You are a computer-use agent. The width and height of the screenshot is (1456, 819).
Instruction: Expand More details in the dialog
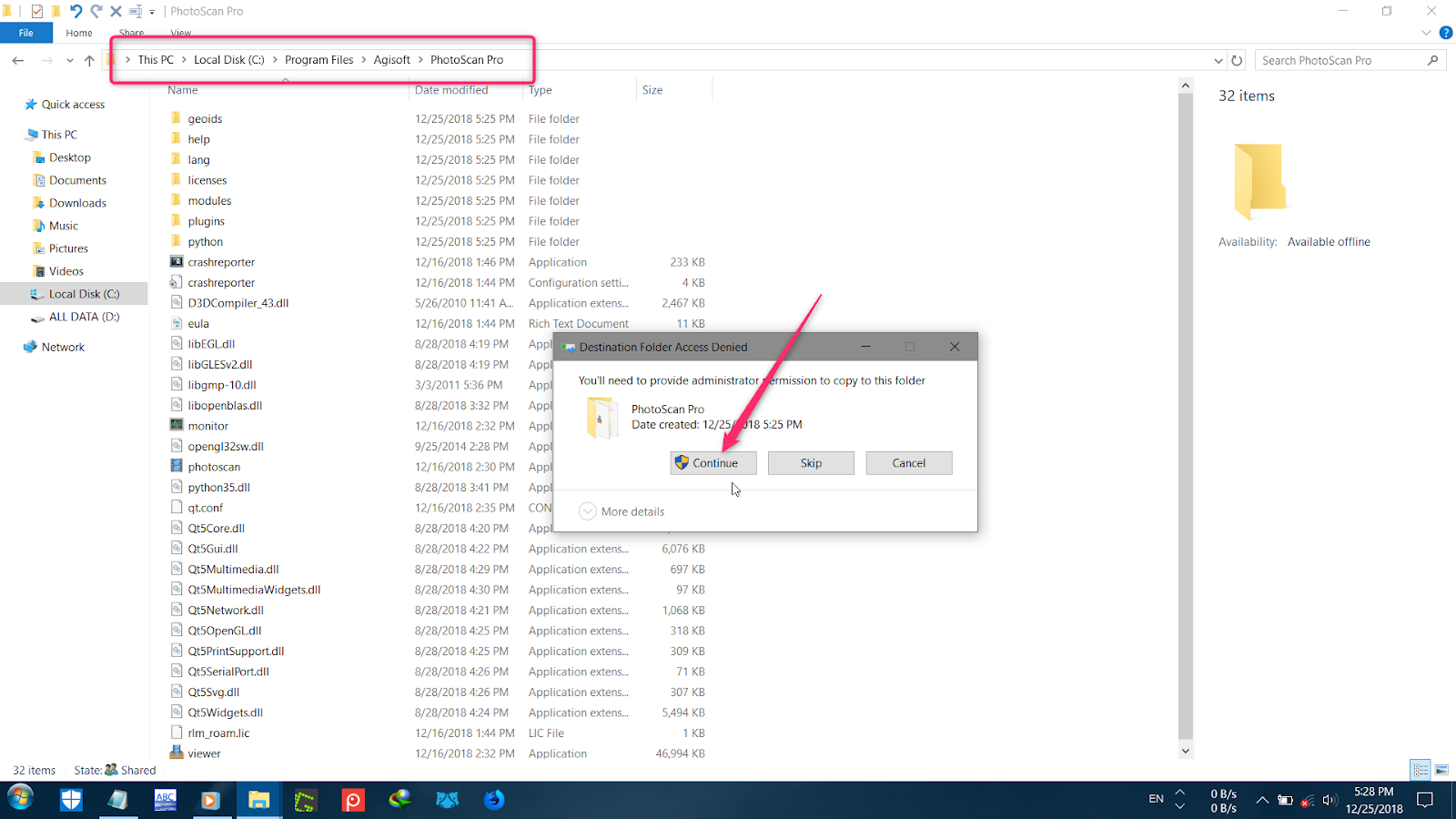click(622, 511)
